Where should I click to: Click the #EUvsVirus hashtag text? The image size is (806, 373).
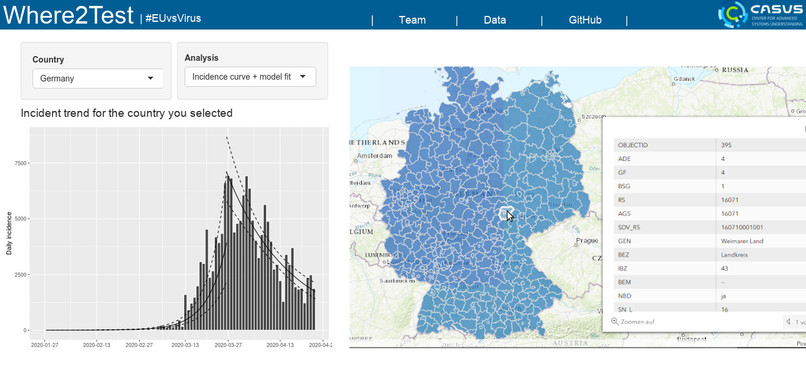173,18
